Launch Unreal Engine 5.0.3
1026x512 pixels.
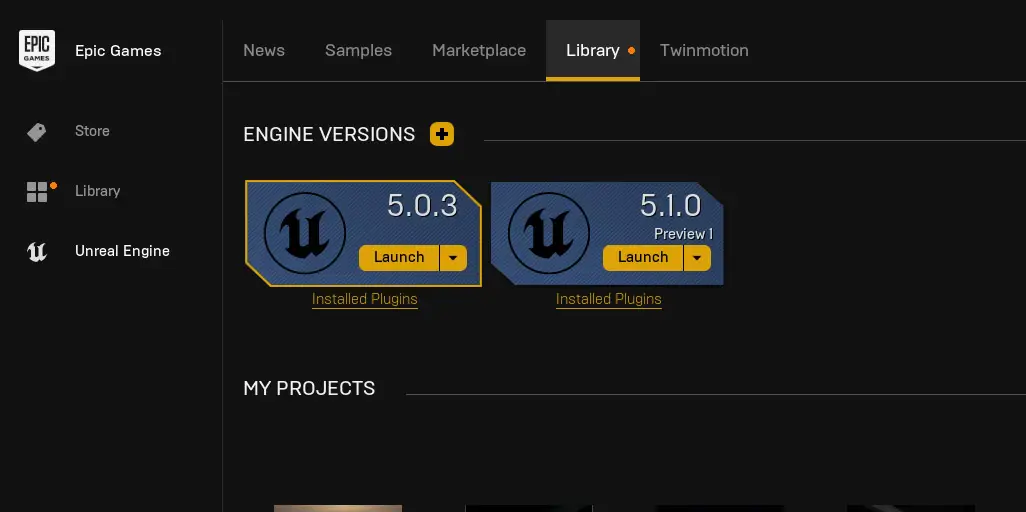[399, 258]
